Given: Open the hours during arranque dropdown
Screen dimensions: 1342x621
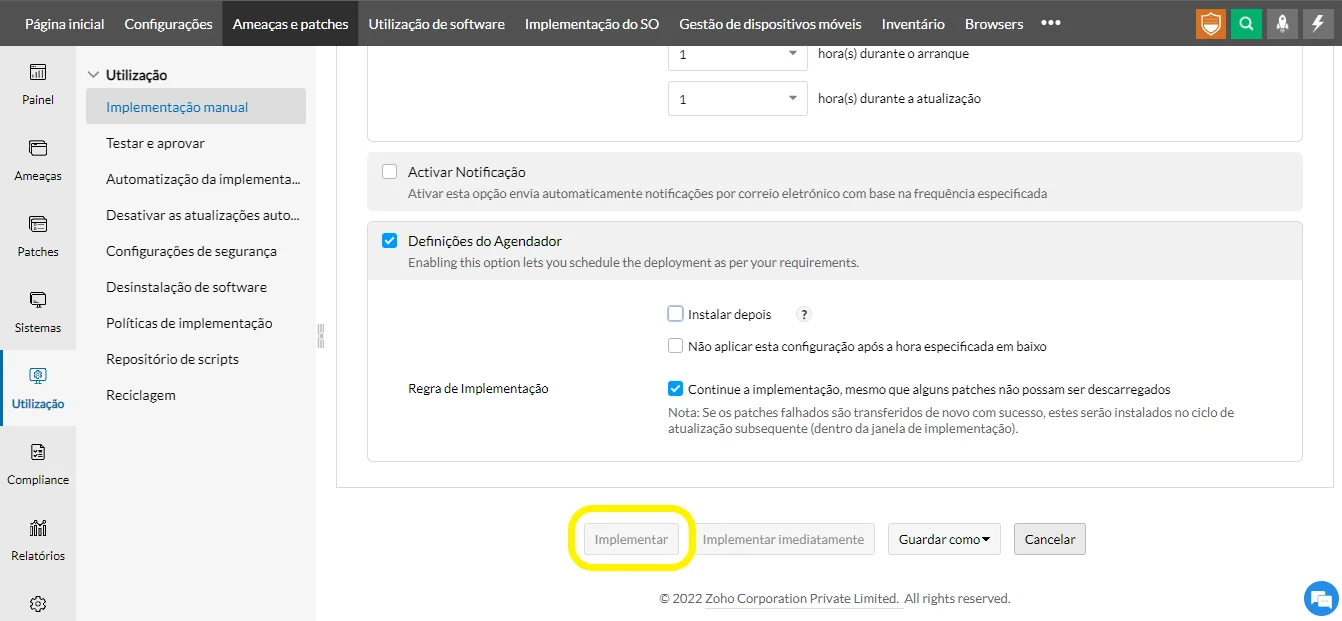Looking at the screenshot, I should pos(737,54).
